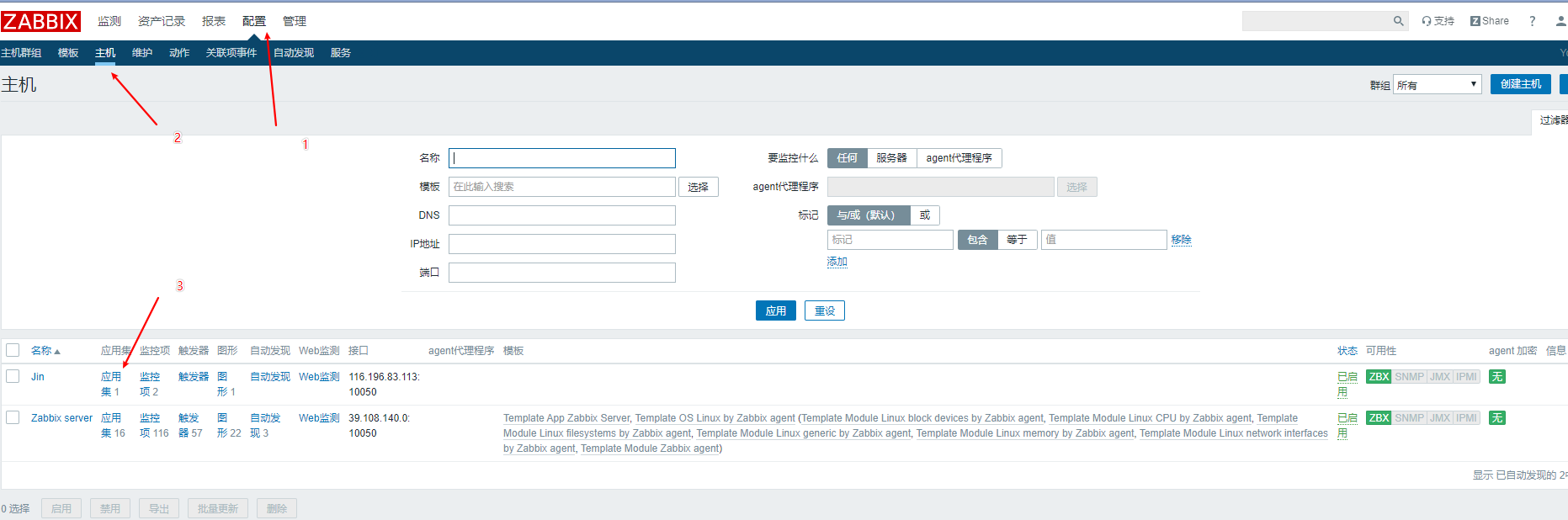Apply the host filter
The height and width of the screenshot is (520, 1568).
click(x=775, y=310)
